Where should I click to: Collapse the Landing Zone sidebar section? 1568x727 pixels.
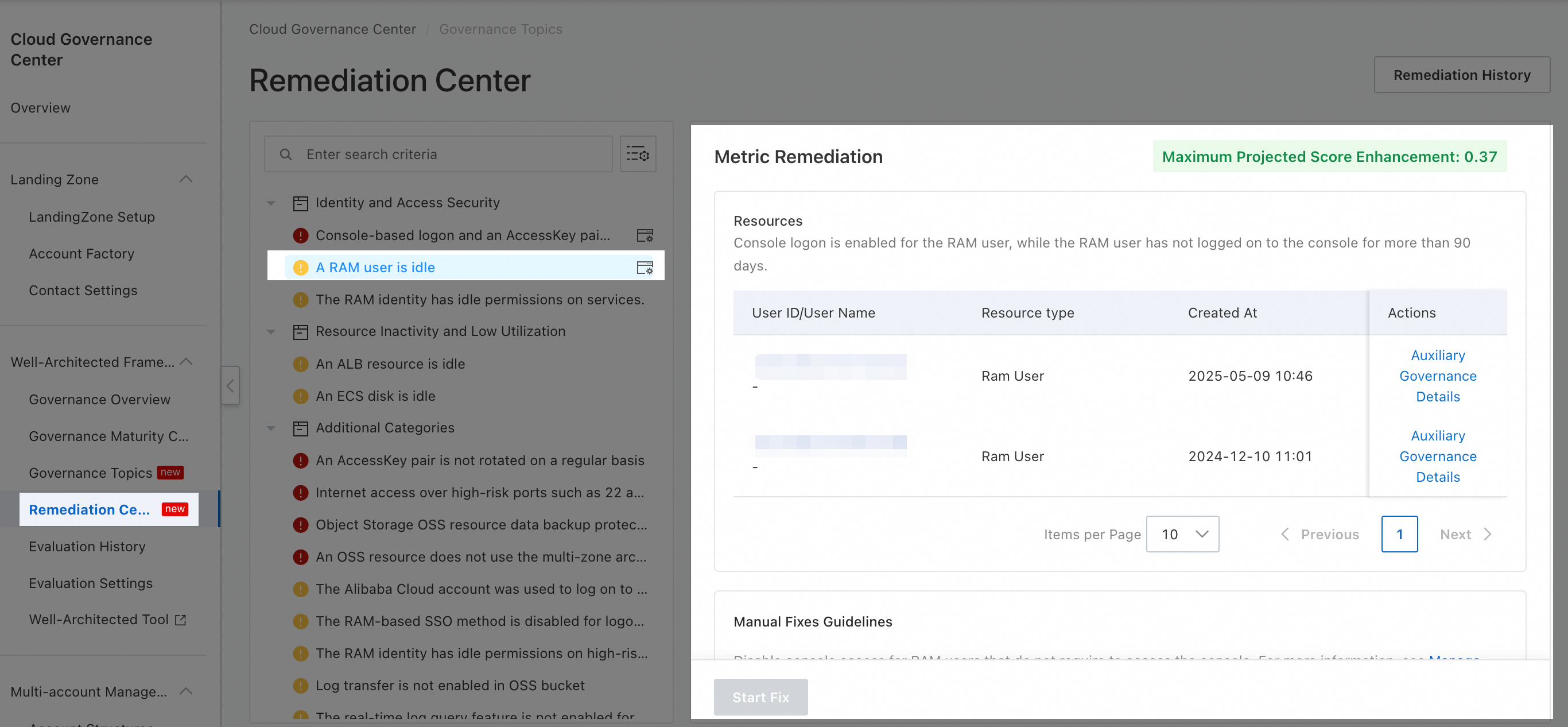(187, 179)
